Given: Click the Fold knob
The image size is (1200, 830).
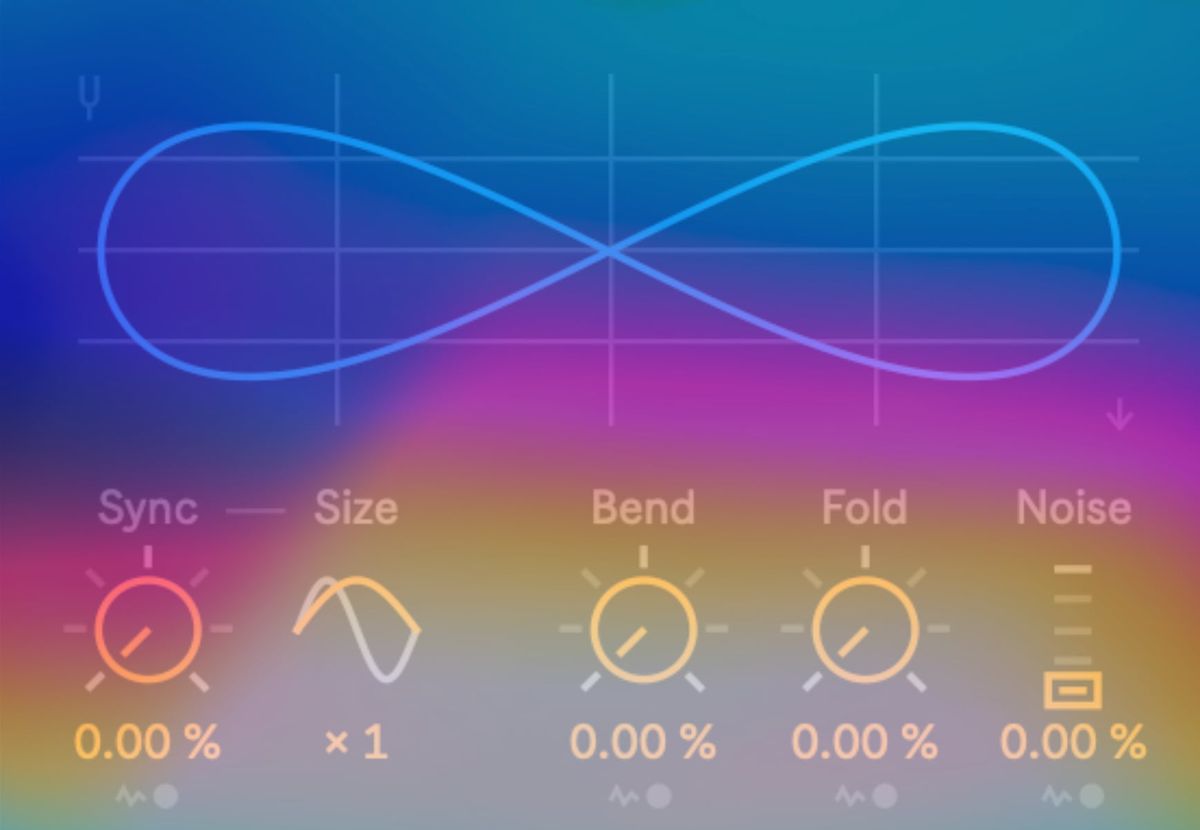Looking at the screenshot, I should tap(865, 630).
